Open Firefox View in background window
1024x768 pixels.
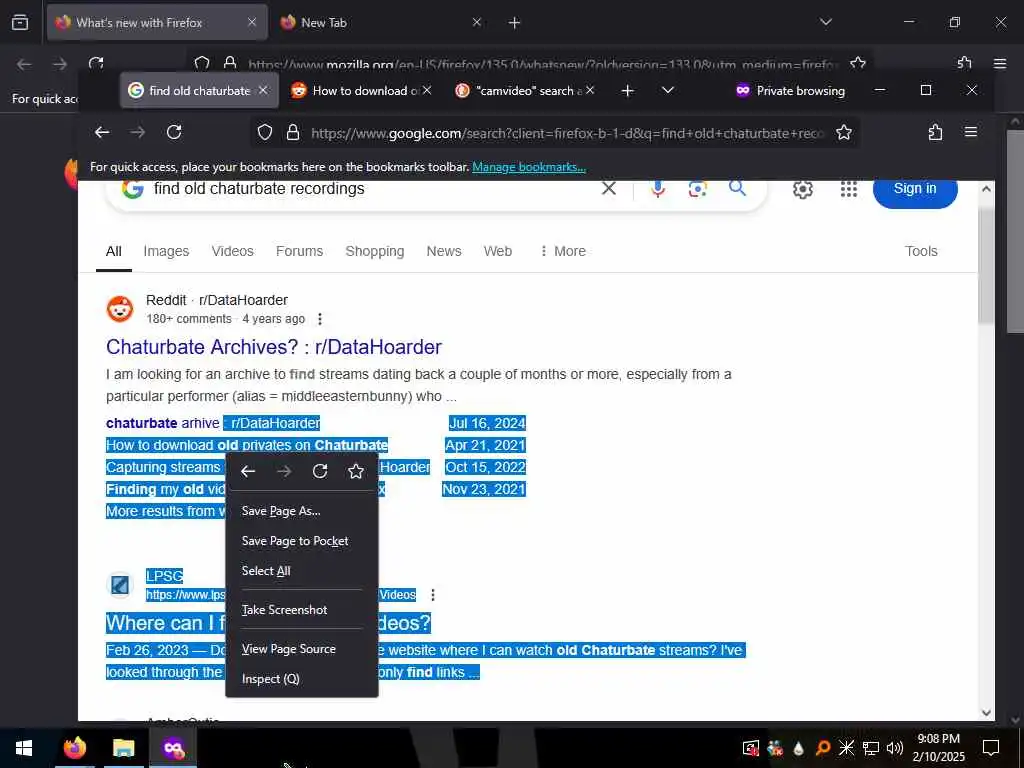tap(20, 23)
